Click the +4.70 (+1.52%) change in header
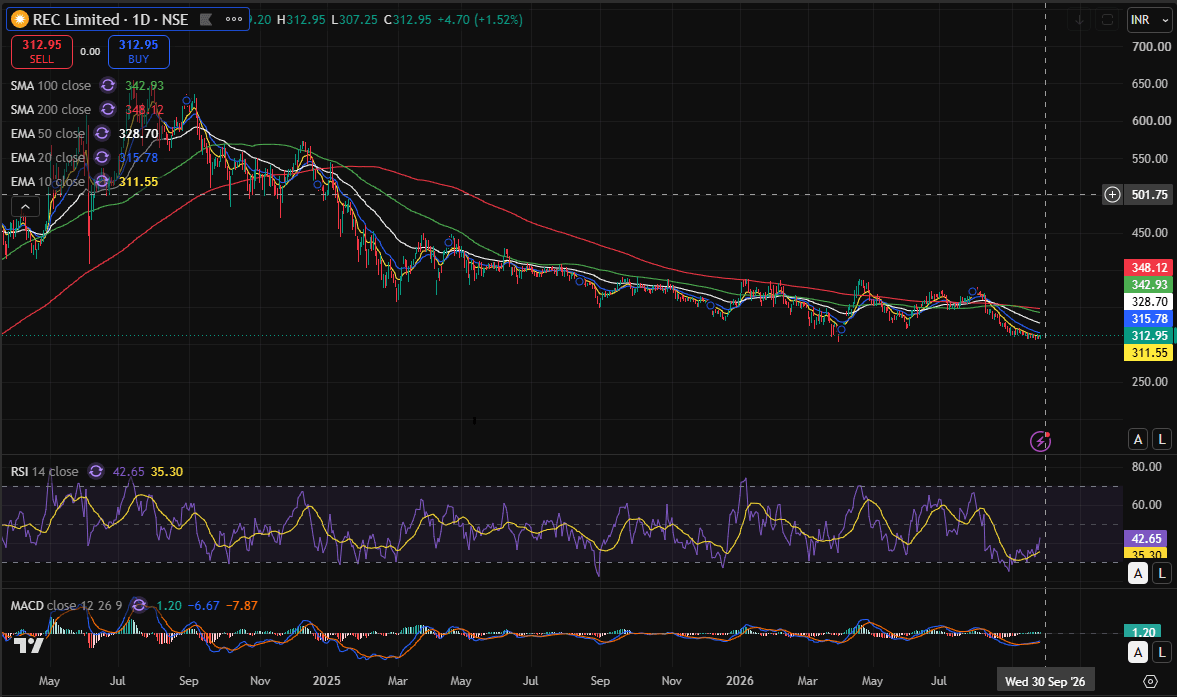Viewport: 1177px width, 697px height. (x=480, y=20)
